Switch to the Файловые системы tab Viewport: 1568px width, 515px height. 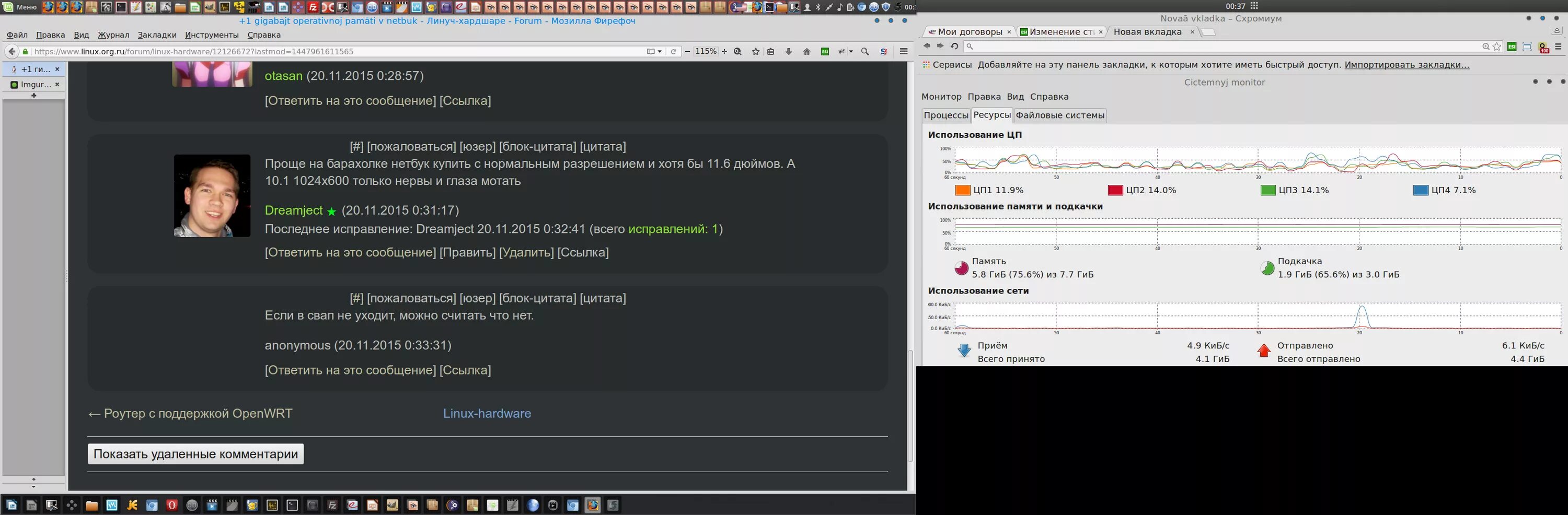coord(1060,115)
